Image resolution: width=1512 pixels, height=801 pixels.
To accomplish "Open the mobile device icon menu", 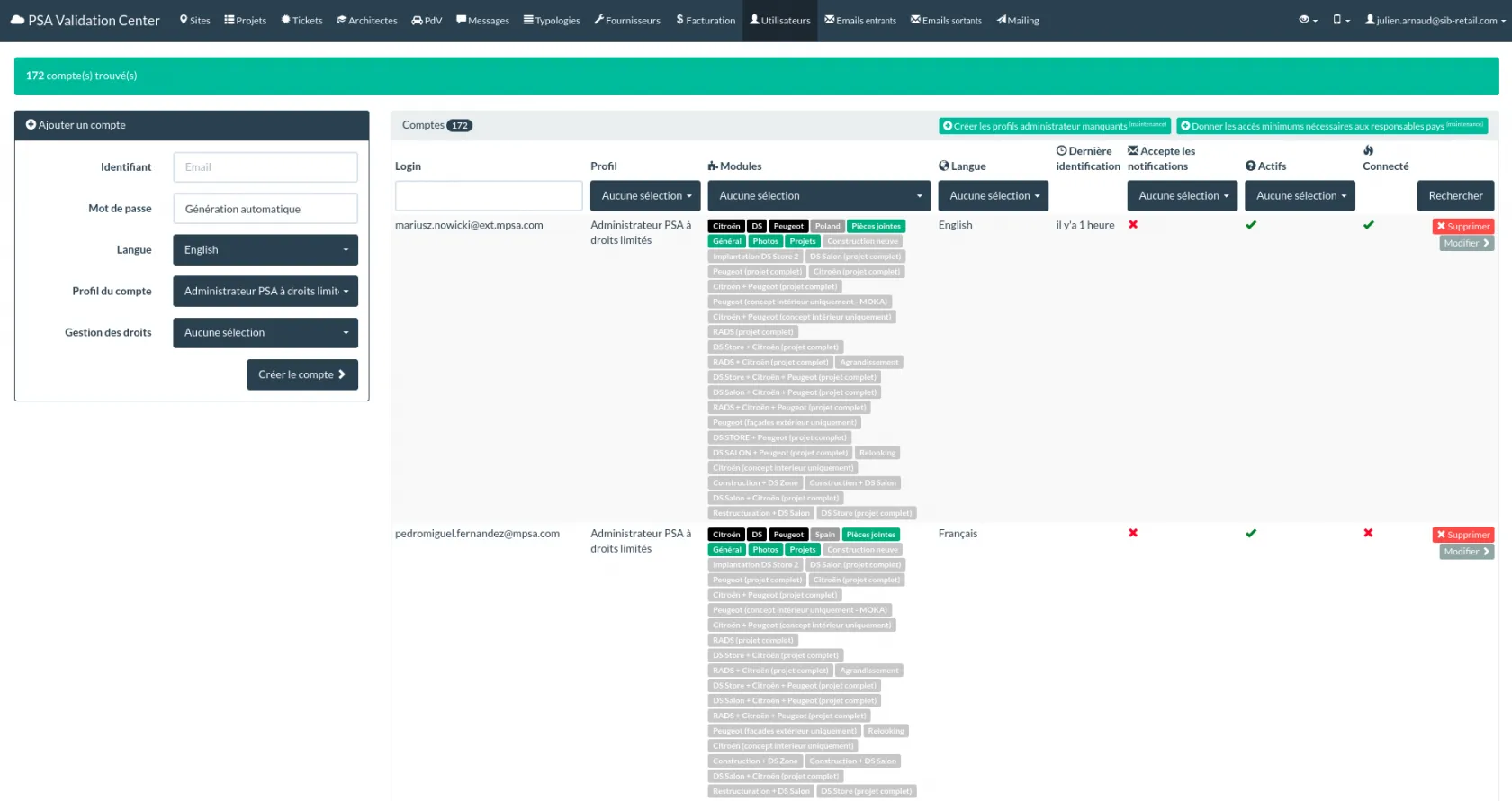I will click(x=1341, y=20).
